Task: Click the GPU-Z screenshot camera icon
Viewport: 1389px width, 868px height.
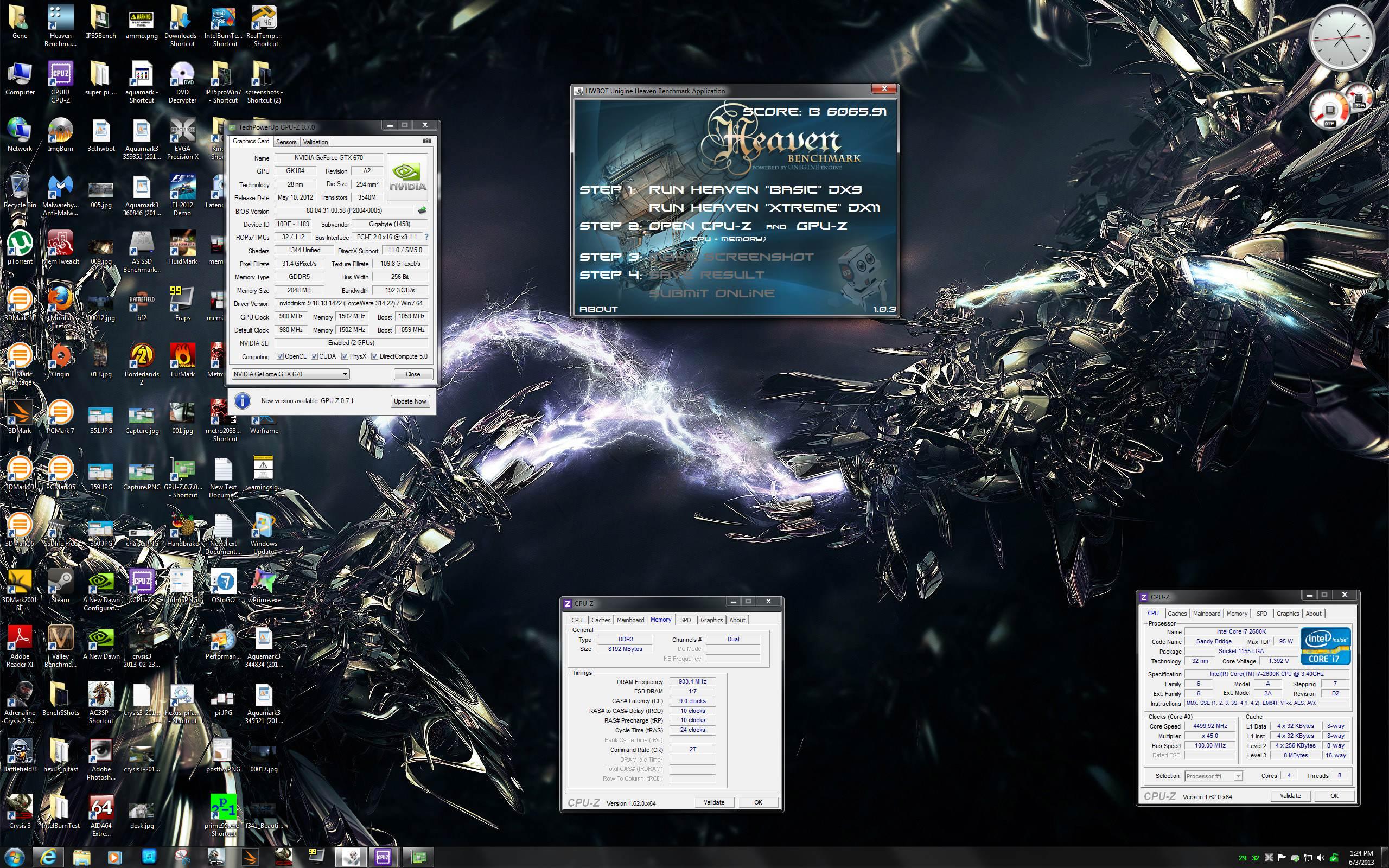Action: tap(426, 141)
